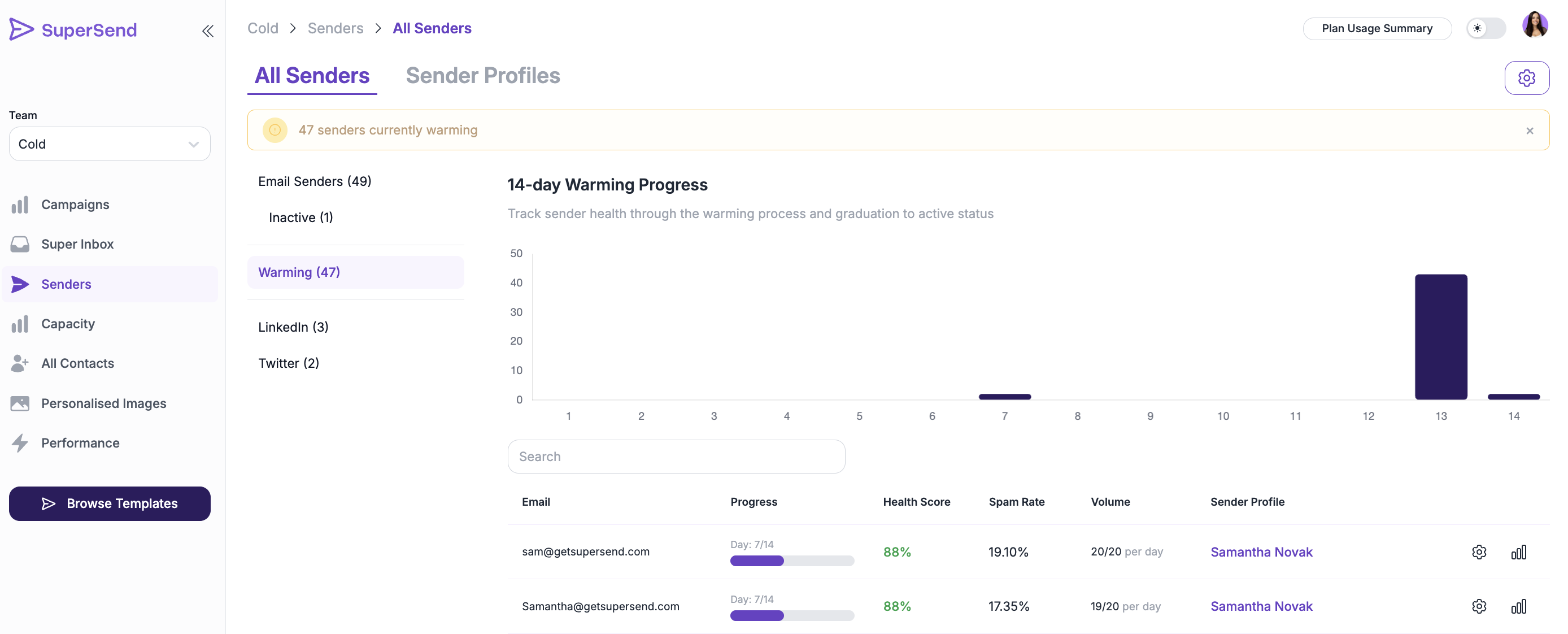This screenshot has height=634, width=1568.
Task: Focus the Search input field
Action: 676,456
